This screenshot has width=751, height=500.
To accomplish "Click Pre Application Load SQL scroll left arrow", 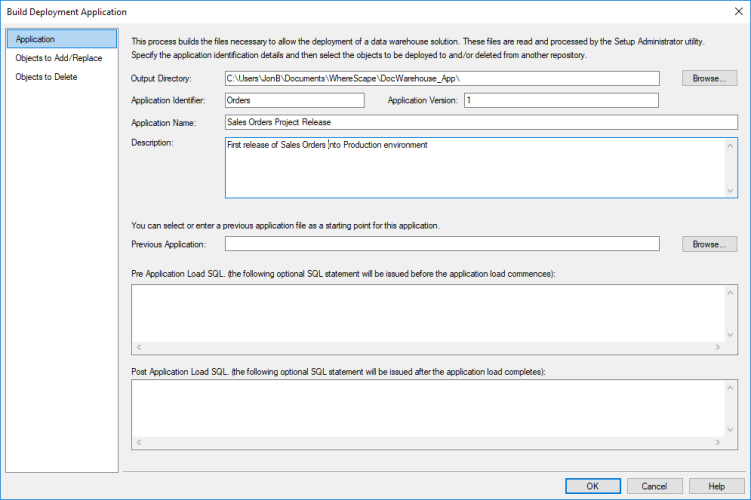I will coord(139,347).
